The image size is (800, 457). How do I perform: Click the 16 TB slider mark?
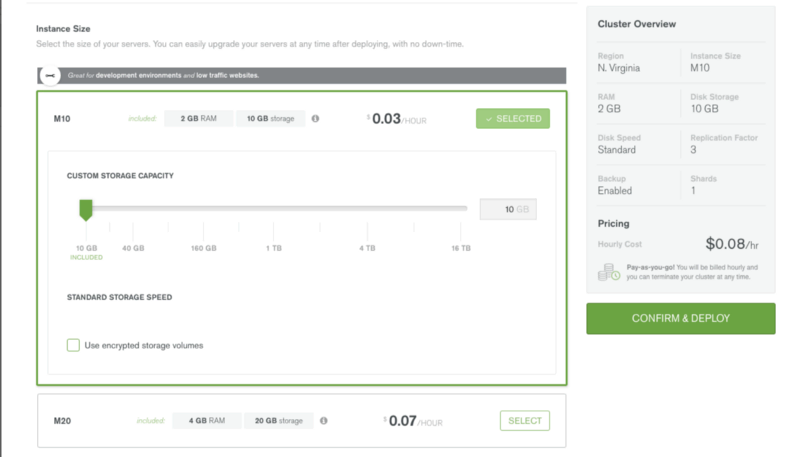(461, 248)
